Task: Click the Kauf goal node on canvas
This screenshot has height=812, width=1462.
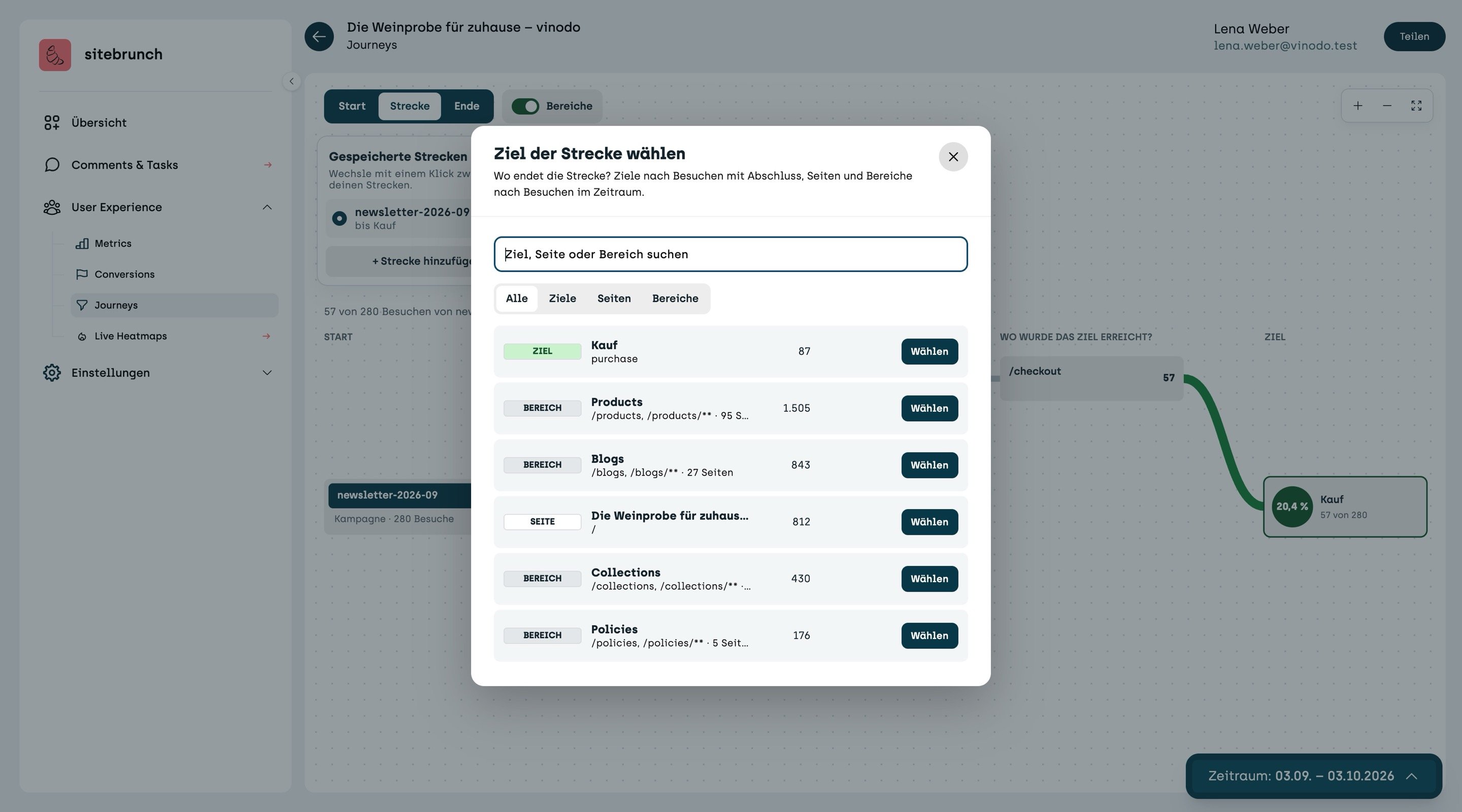Action: pos(1345,506)
